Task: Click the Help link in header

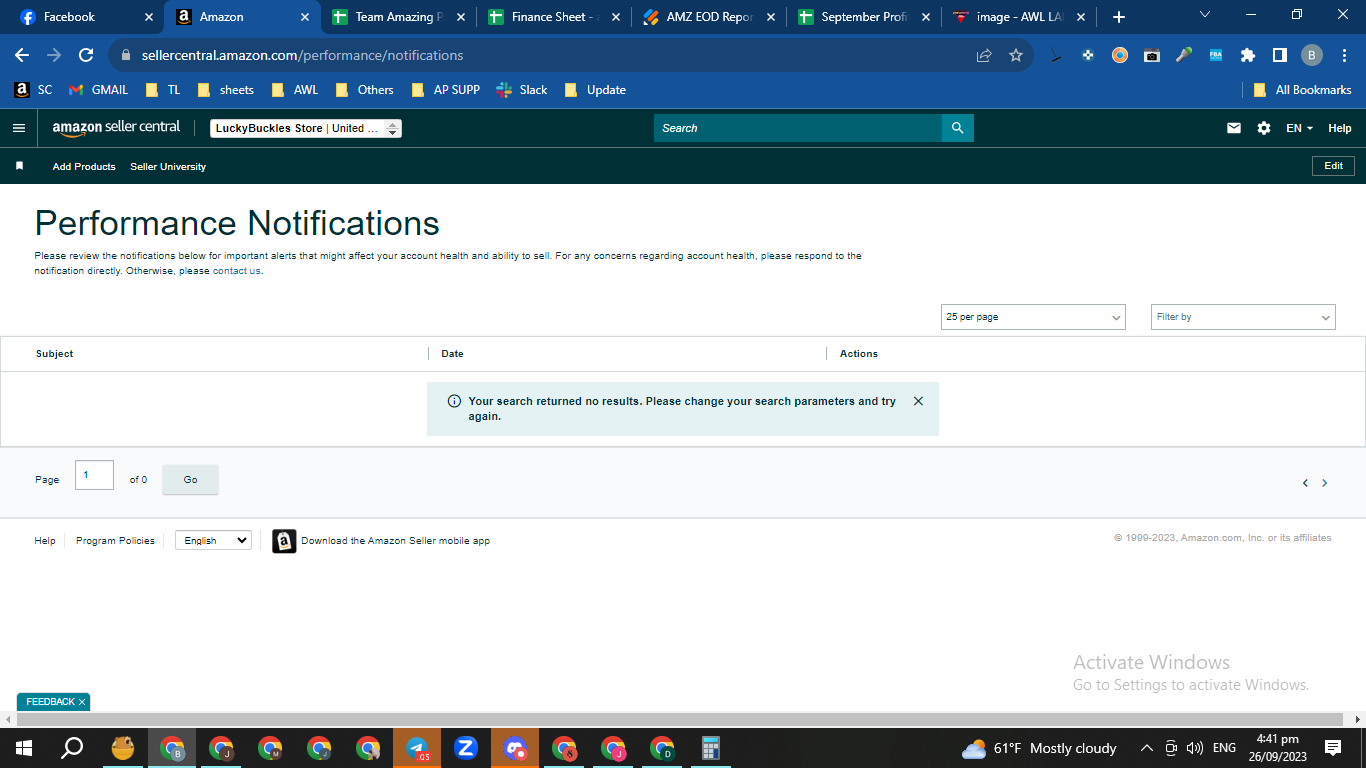Action: pos(1340,128)
